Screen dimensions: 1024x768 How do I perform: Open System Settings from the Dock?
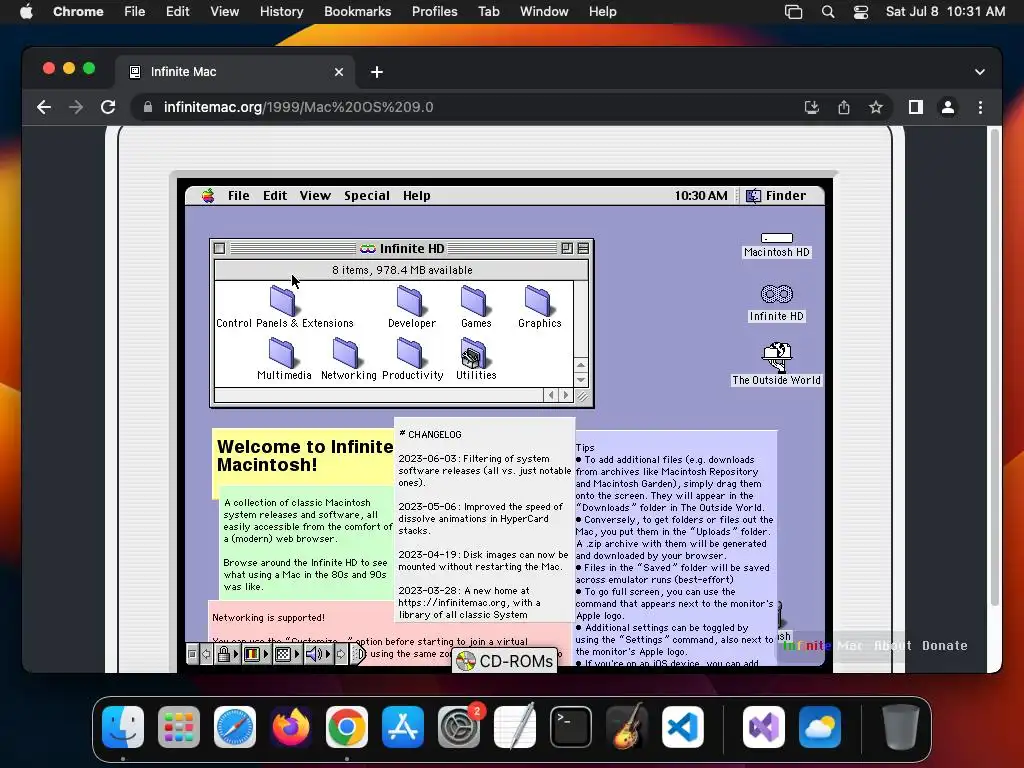[x=458, y=727]
